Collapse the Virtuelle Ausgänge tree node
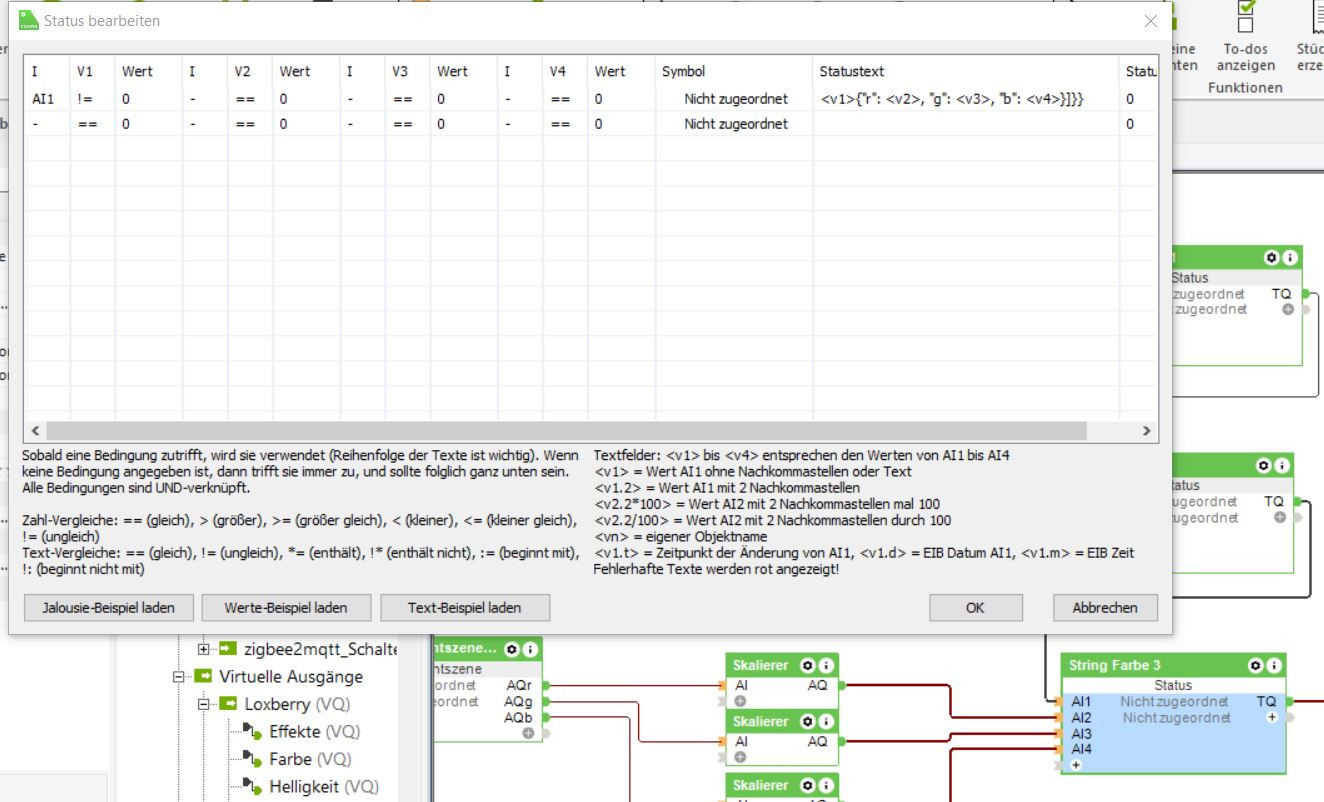 coord(179,677)
